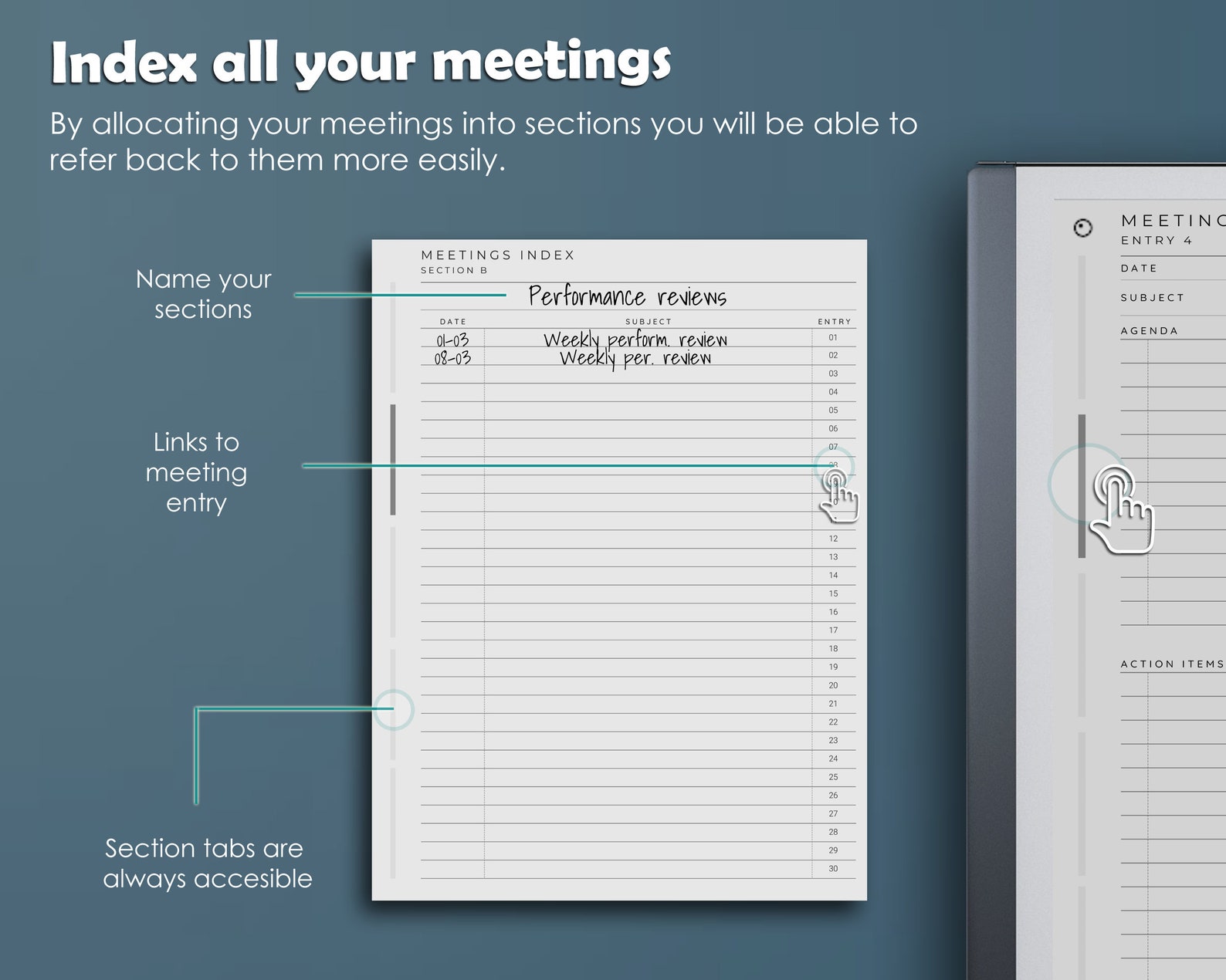Screen dimensions: 1226x980
Task: Click the 'ENTRY 4' label on tablet page
Action: 1157,241
